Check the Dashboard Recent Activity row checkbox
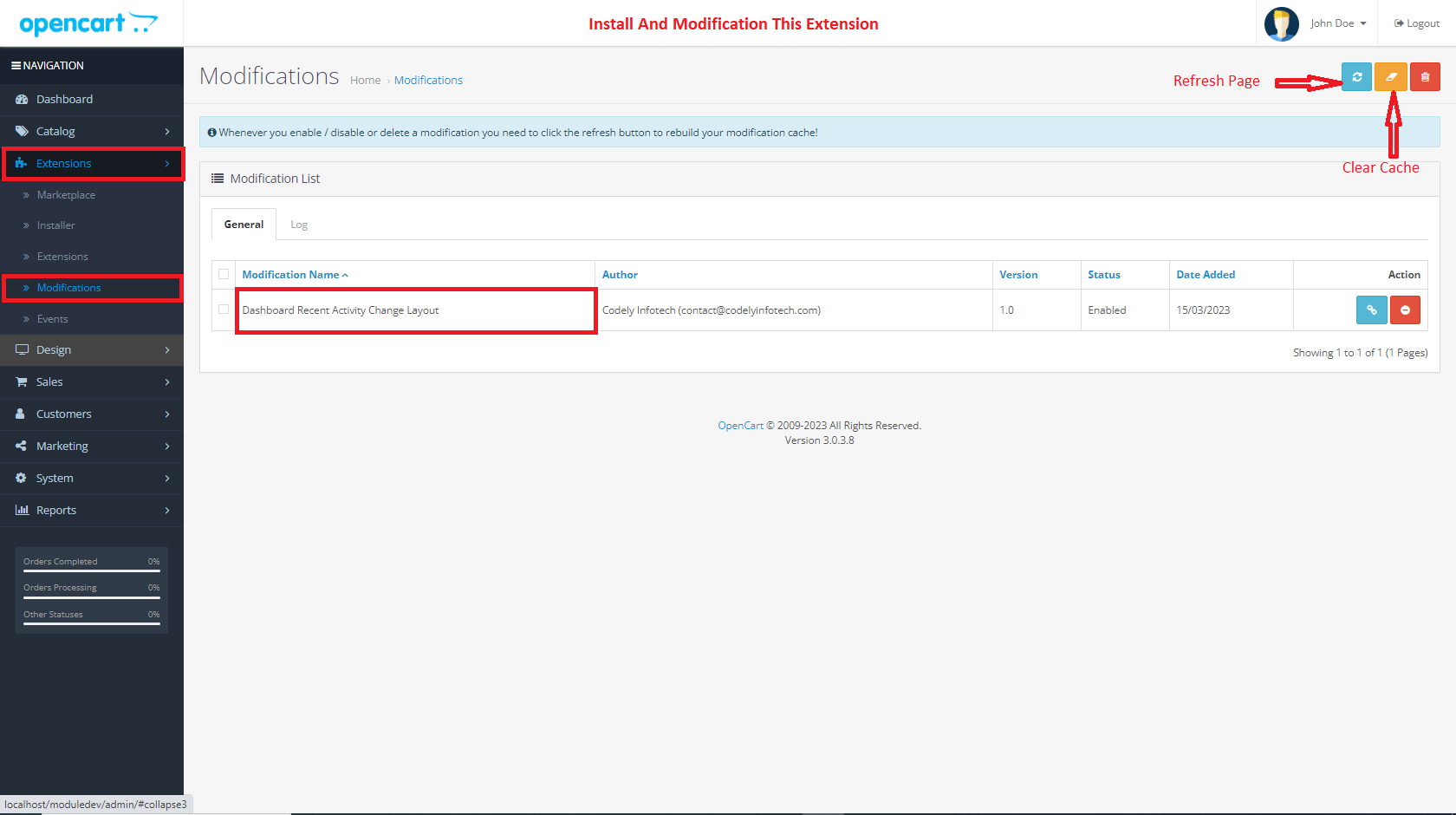The image size is (1456, 815). click(223, 310)
